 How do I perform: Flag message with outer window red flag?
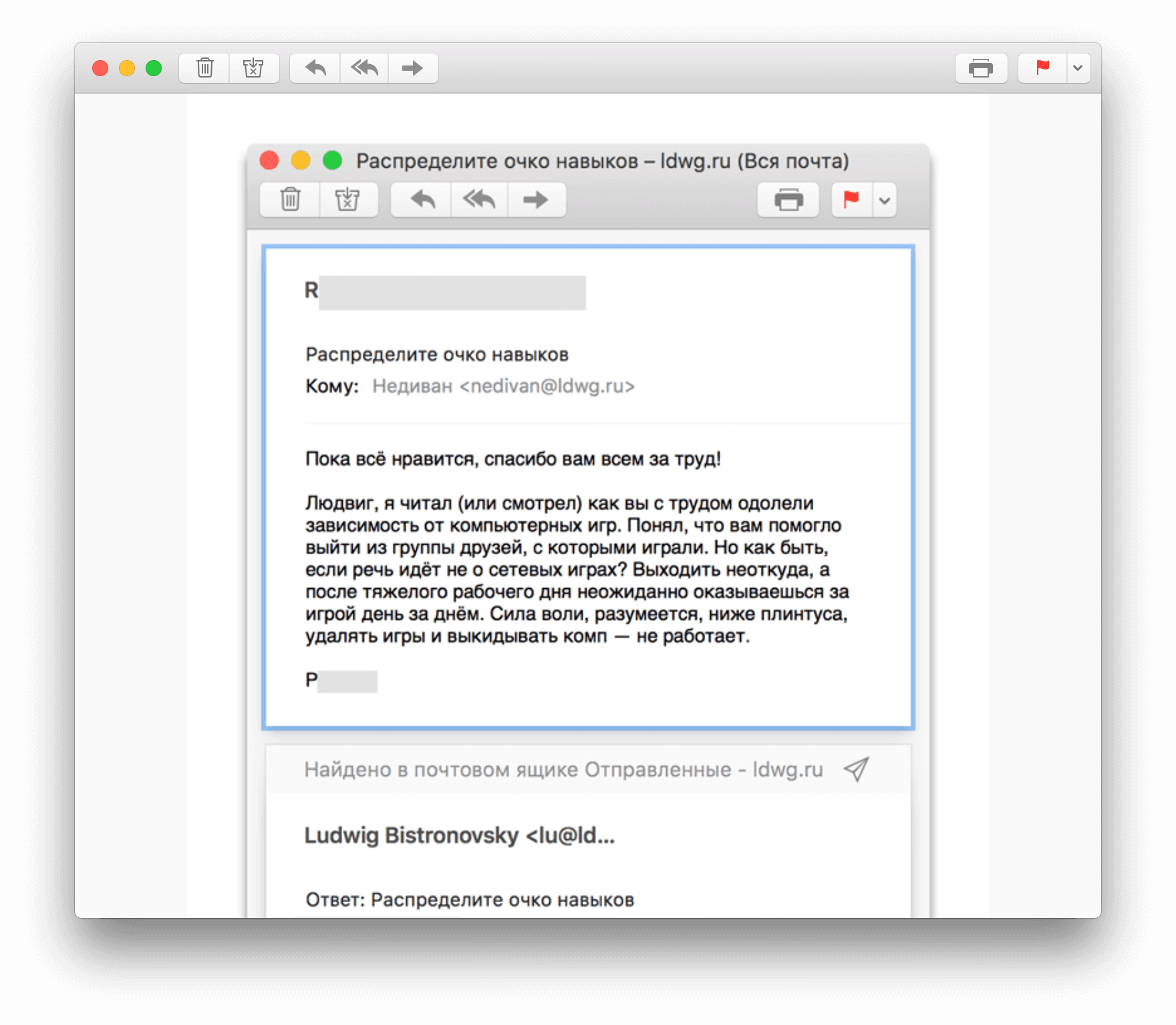tap(1042, 68)
